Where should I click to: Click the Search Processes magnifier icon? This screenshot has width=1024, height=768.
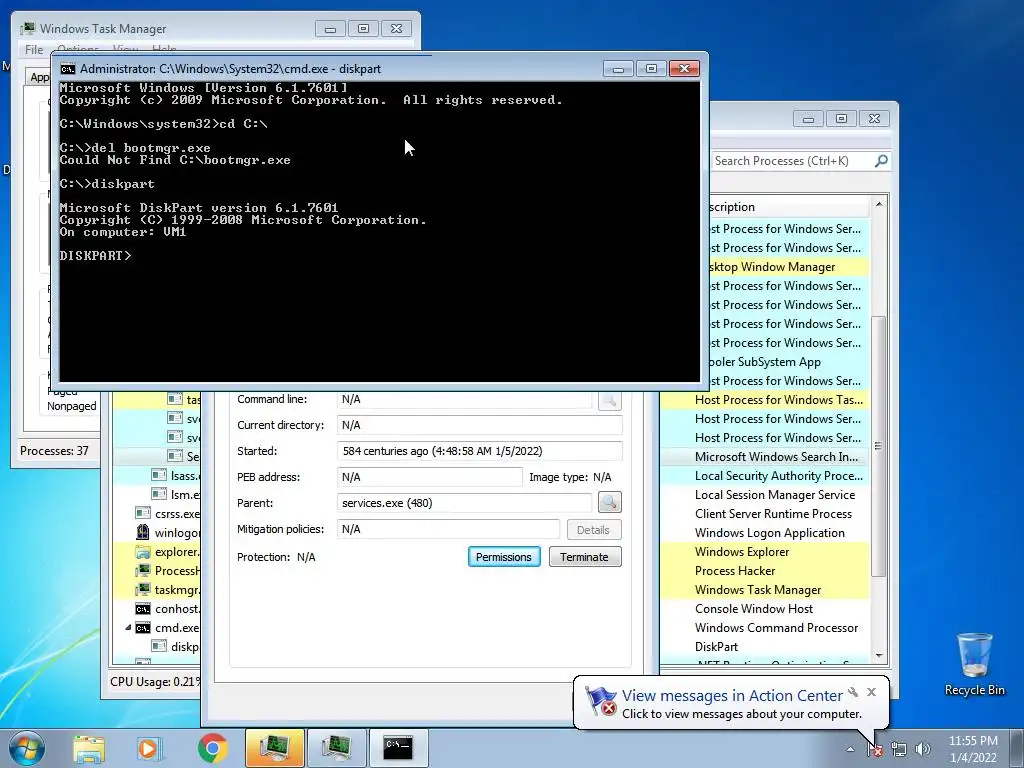point(881,161)
